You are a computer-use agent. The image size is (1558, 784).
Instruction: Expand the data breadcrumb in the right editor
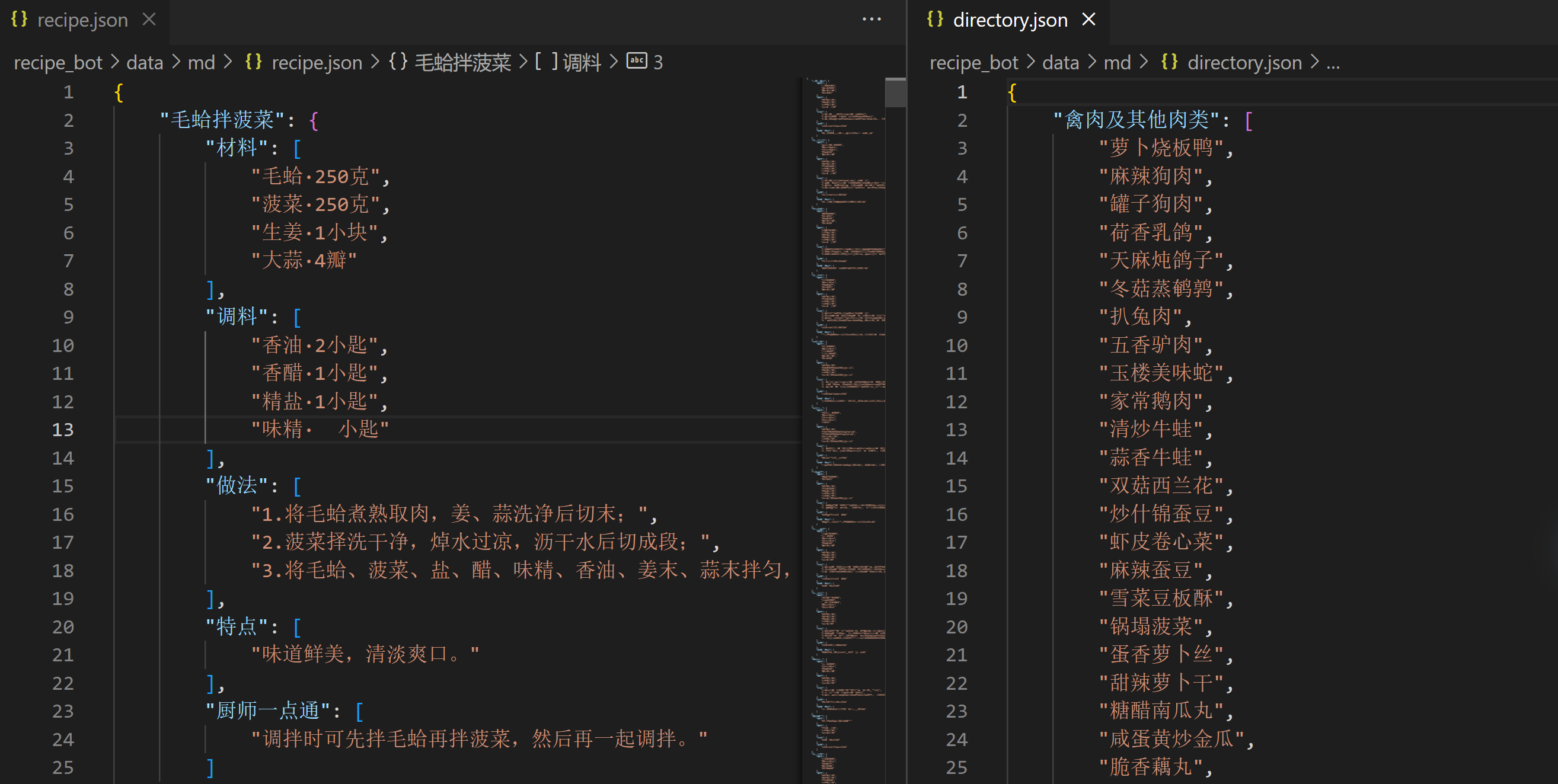pyautogui.click(x=1060, y=62)
